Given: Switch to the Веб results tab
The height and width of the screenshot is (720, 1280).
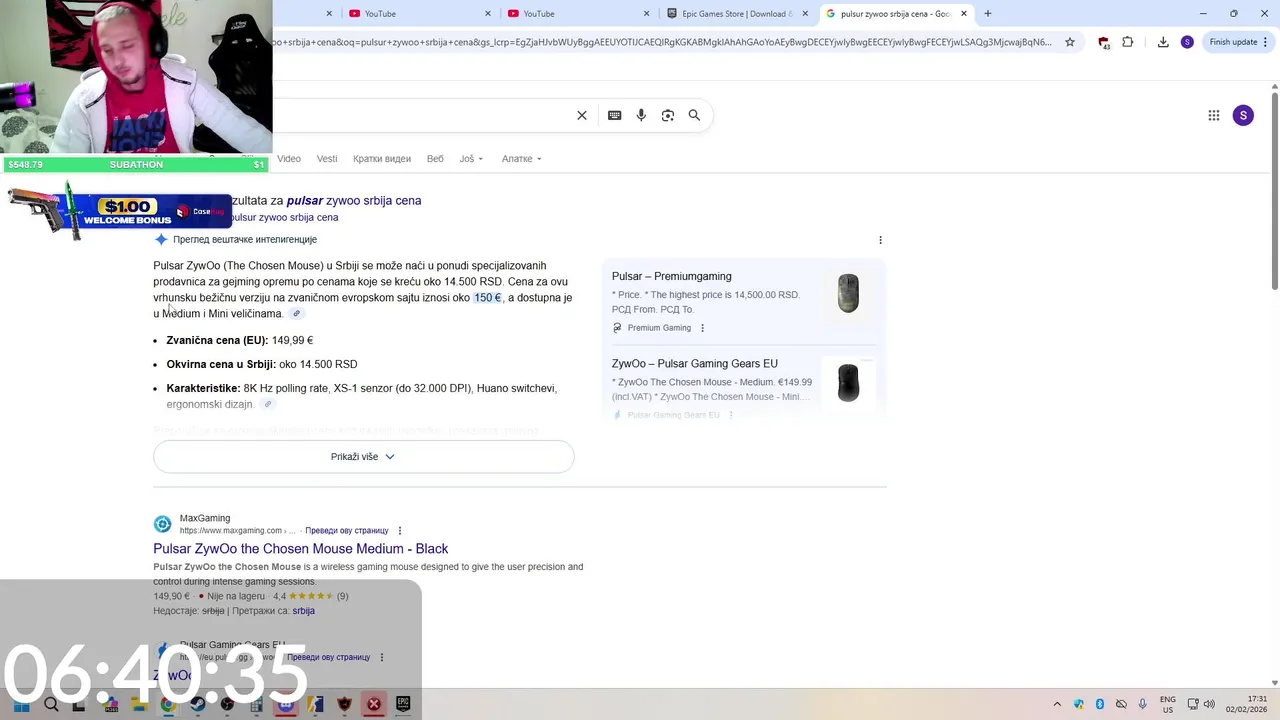Looking at the screenshot, I should [x=435, y=159].
